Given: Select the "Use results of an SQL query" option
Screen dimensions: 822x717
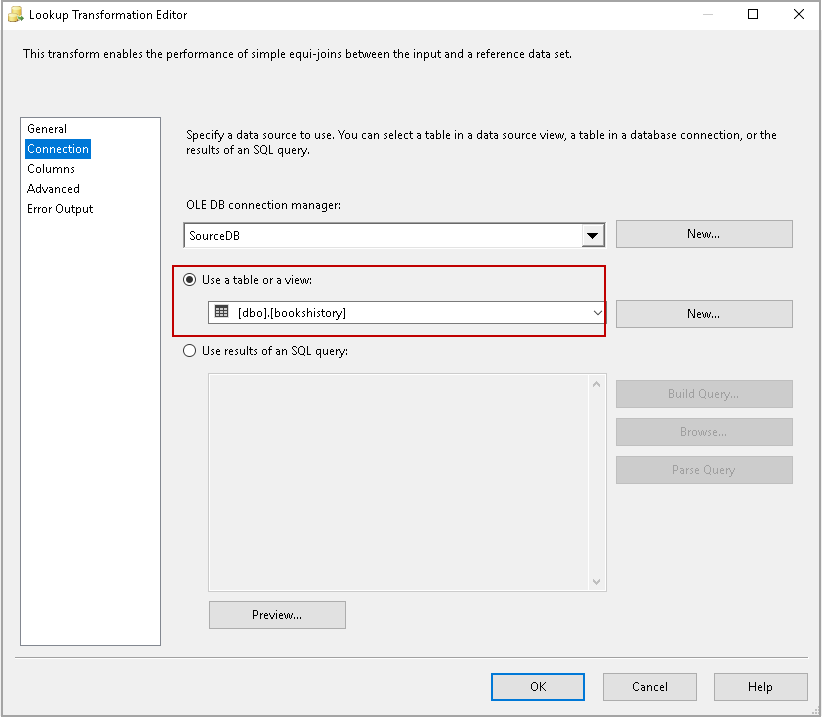Looking at the screenshot, I should tap(189, 350).
